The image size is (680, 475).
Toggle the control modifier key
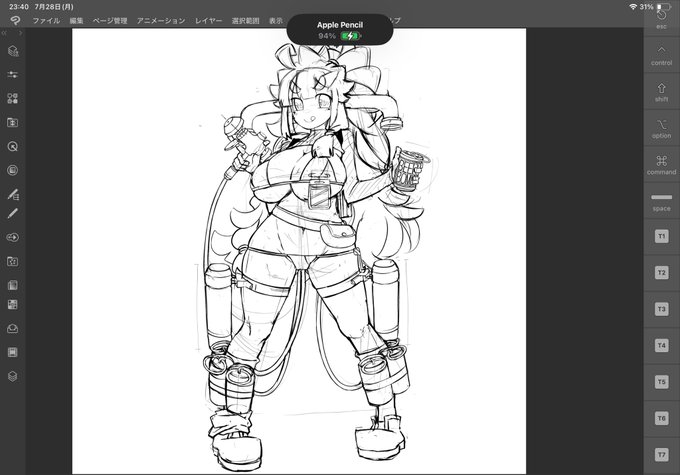661,56
